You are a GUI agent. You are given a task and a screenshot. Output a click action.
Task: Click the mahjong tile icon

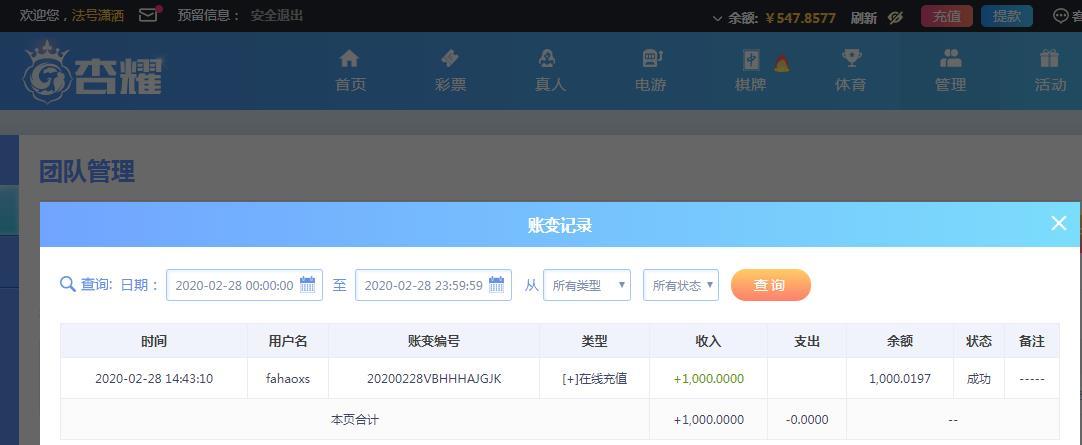pyautogui.click(x=751, y=60)
